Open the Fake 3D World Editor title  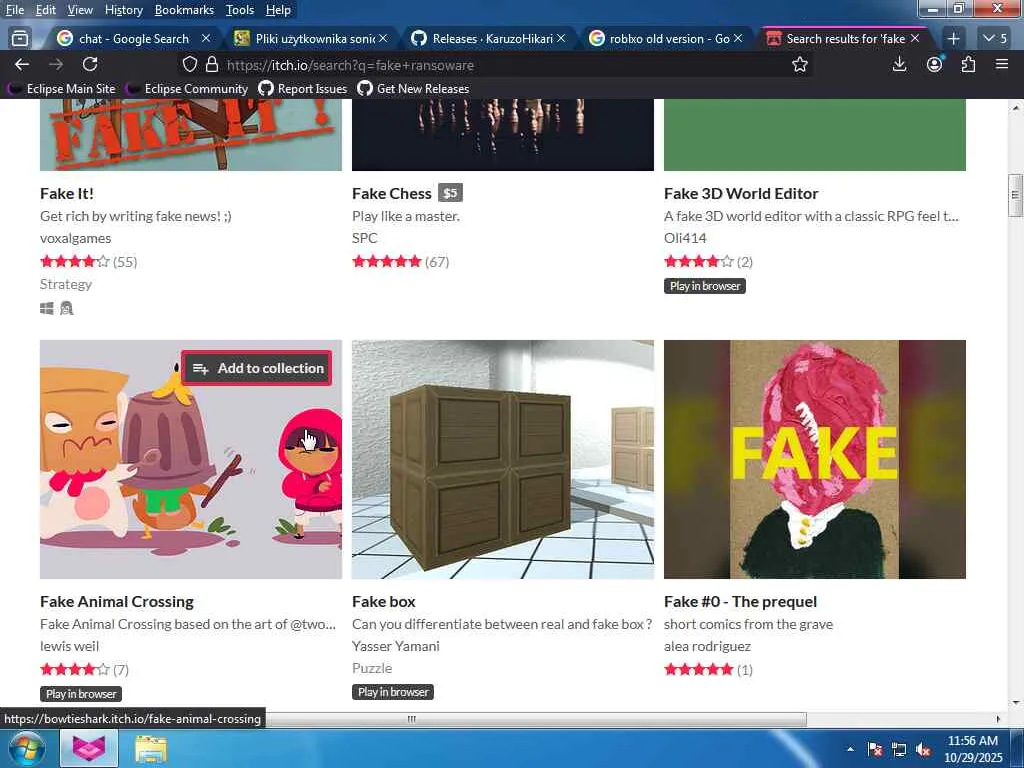(x=741, y=193)
